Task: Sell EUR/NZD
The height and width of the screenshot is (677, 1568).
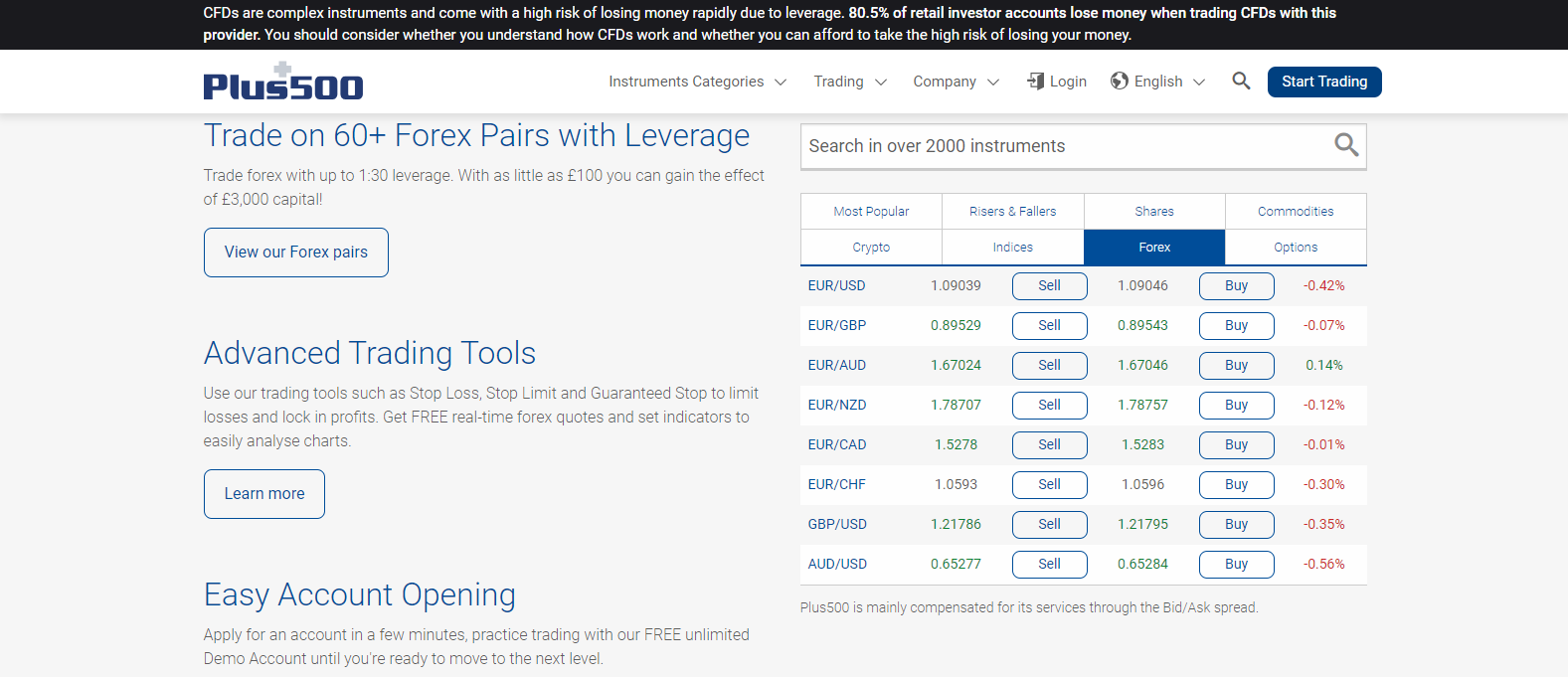Action: (1050, 406)
